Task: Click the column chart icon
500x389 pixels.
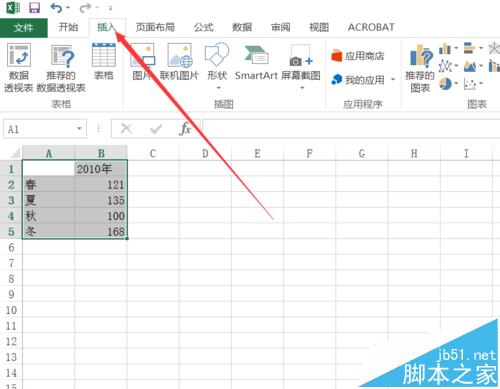Action: pyautogui.click(x=445, y=49)
